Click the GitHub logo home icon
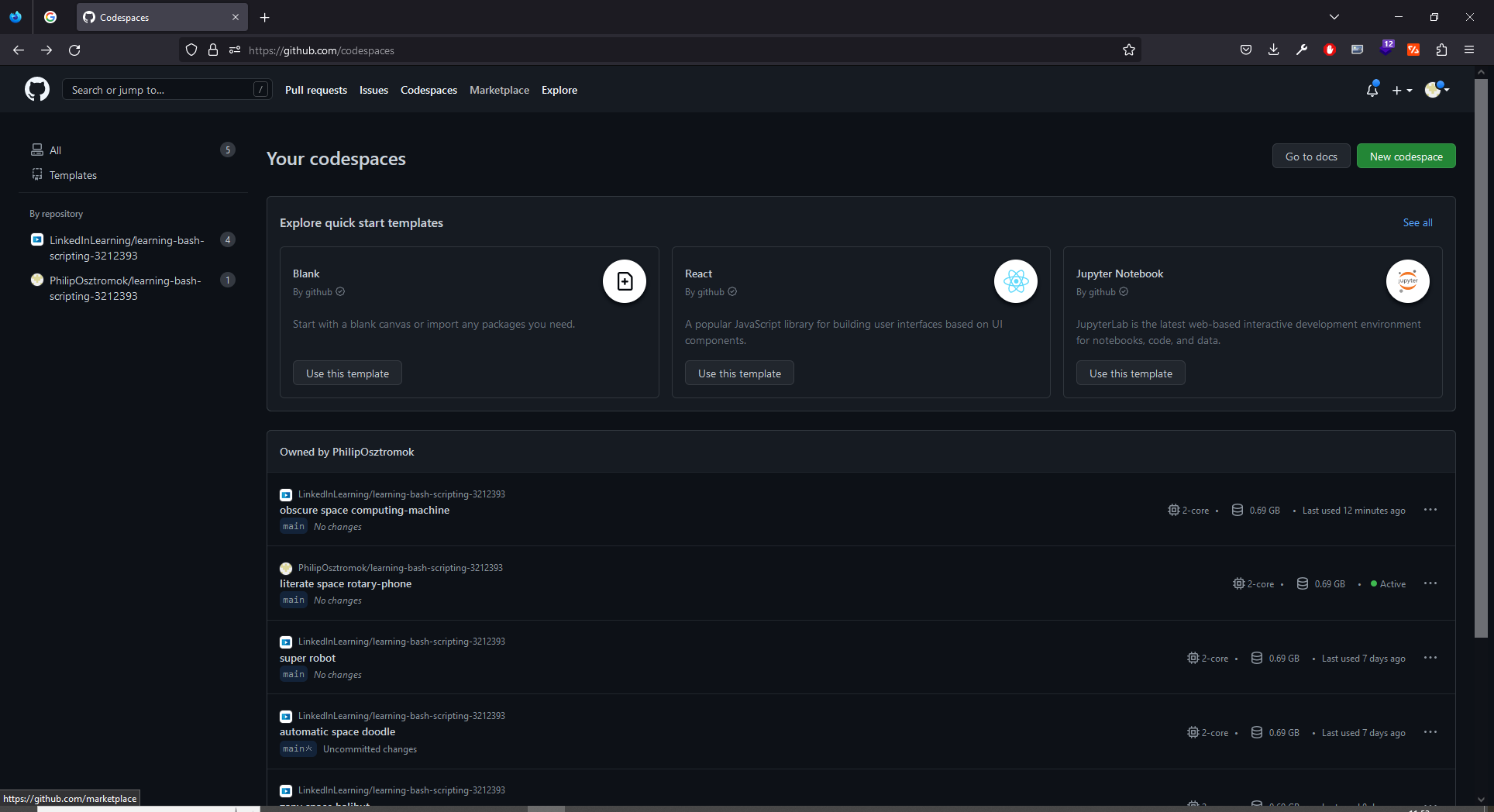 [37, 90]
